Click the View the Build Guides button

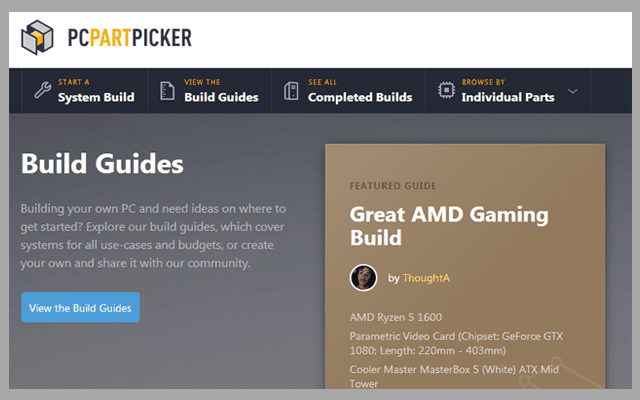tap(80, 307)
